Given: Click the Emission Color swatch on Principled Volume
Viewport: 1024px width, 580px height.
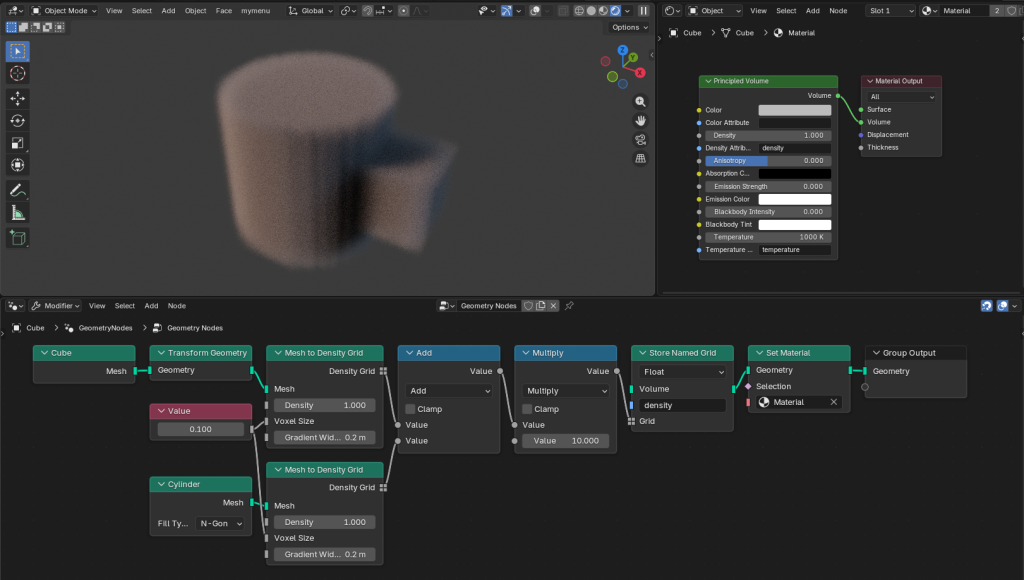Looking at the screenshot, I should 794,198.
